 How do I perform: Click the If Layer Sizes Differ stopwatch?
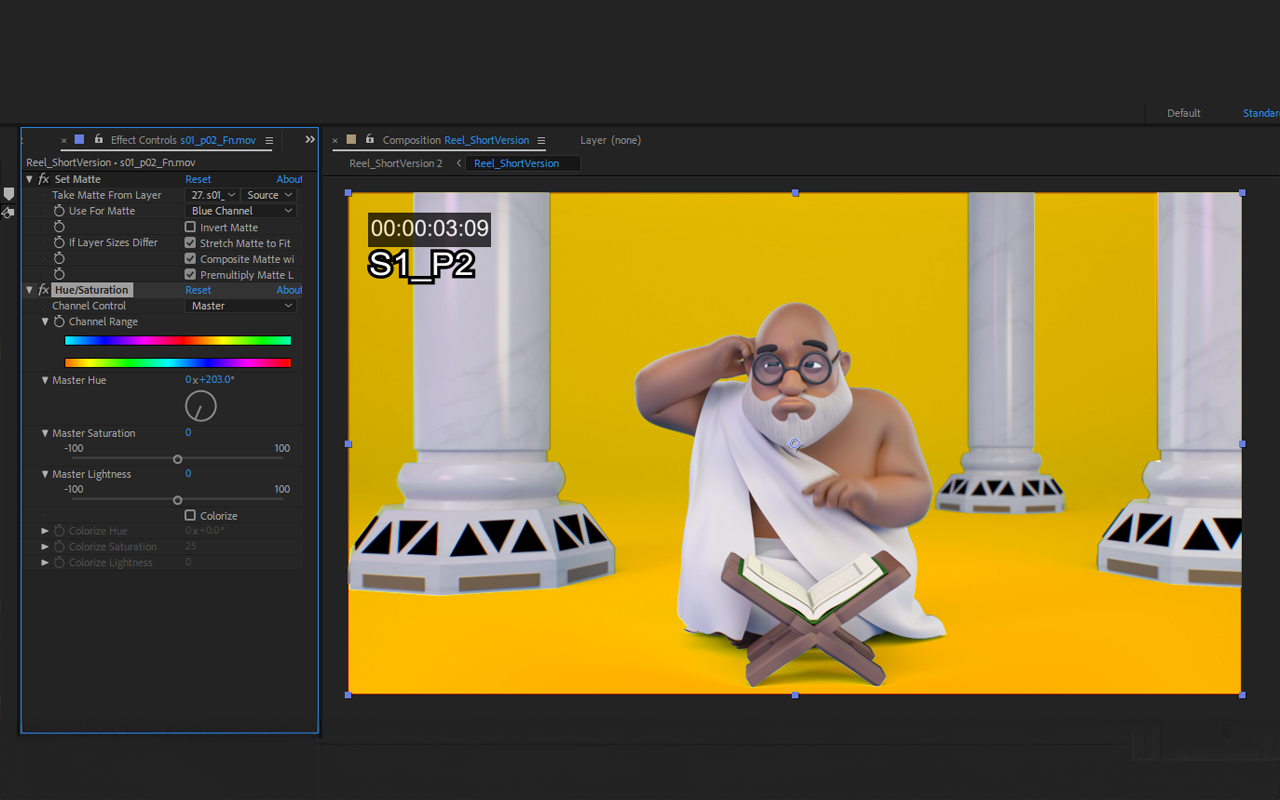59,243
